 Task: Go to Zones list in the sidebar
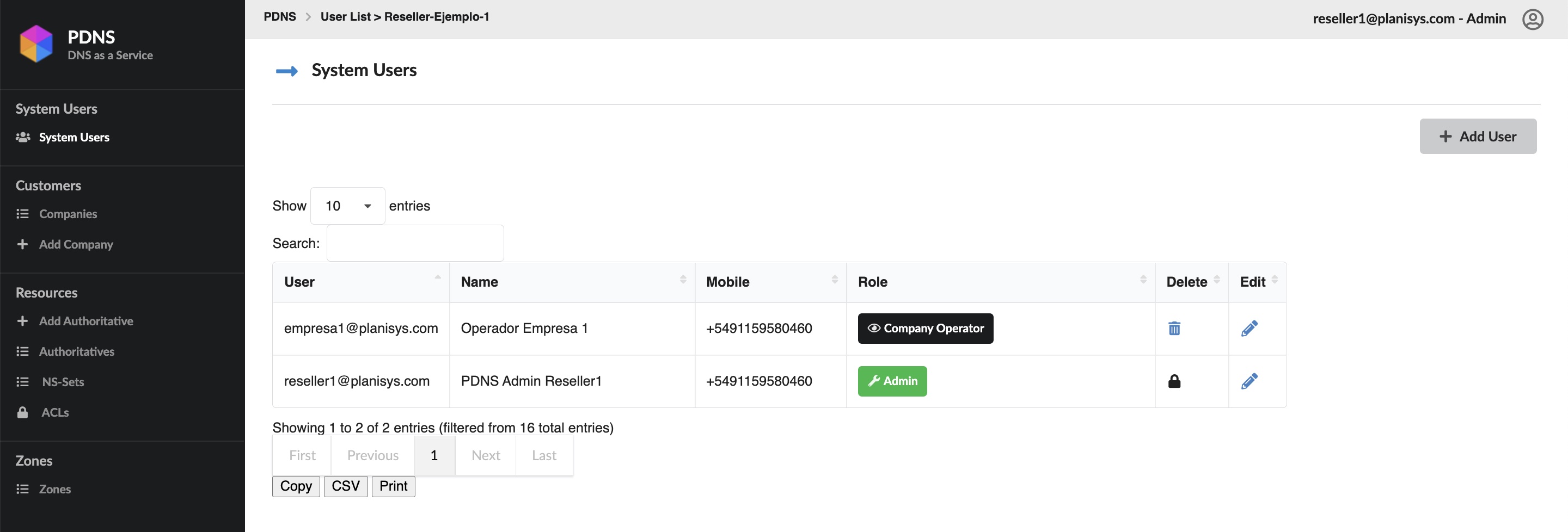click(x=55, y=489)
